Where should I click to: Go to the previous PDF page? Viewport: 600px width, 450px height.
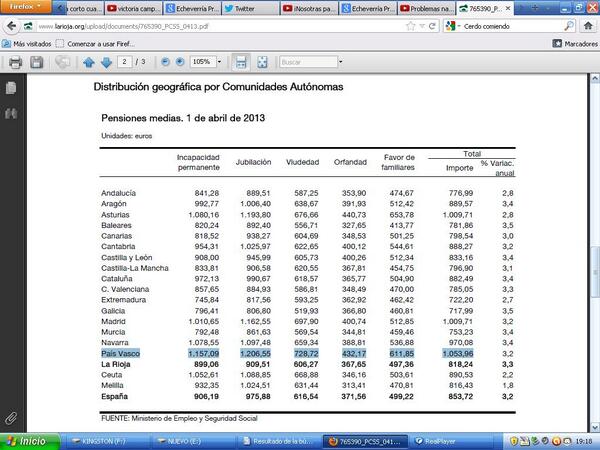[x=89, y=62]
